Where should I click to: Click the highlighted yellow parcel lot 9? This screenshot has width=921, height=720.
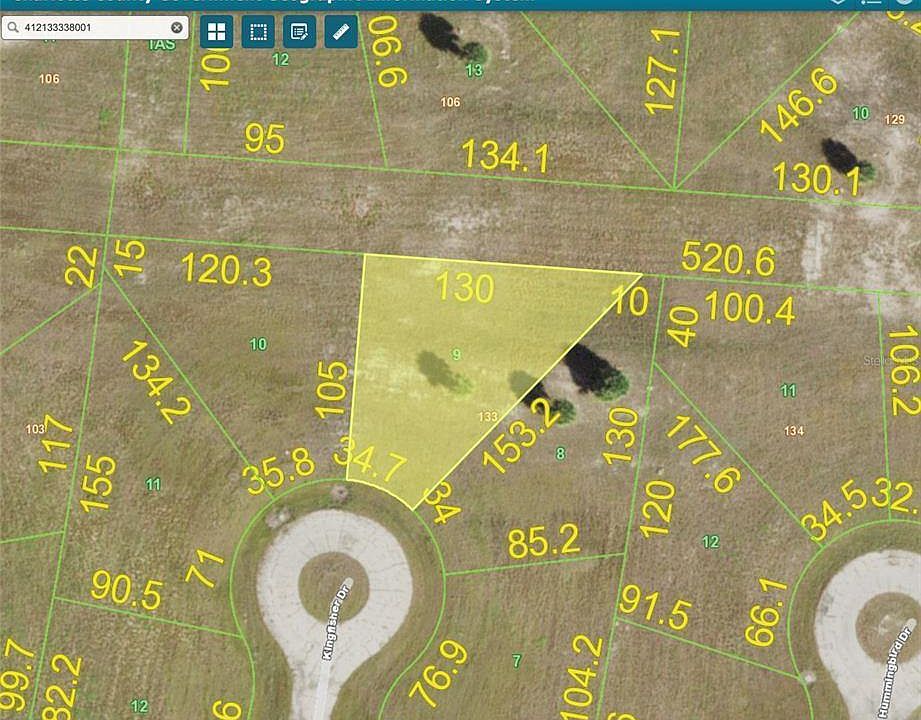(x=456, y=354)
